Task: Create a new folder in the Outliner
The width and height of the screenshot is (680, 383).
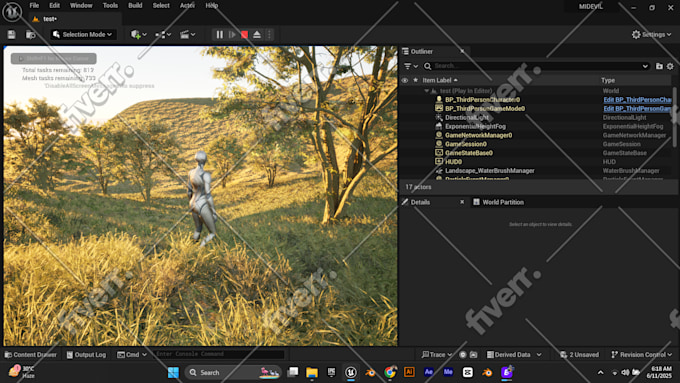Action: click(x=659, y=66)
